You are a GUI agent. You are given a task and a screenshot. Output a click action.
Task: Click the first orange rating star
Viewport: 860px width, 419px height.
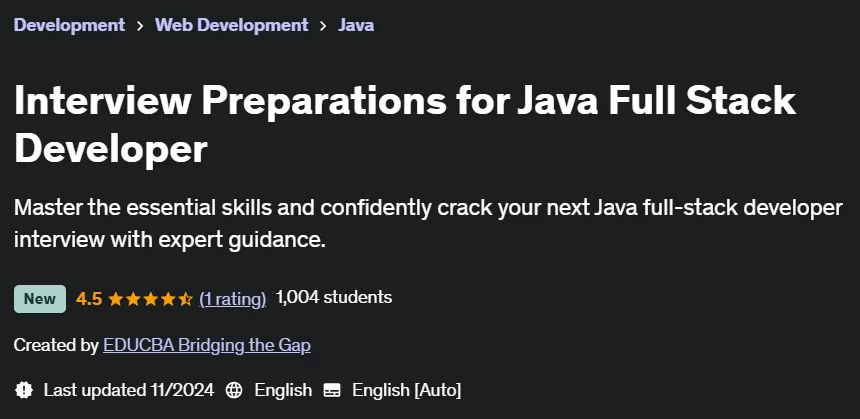pyautogui.click(x=116, y=299)
